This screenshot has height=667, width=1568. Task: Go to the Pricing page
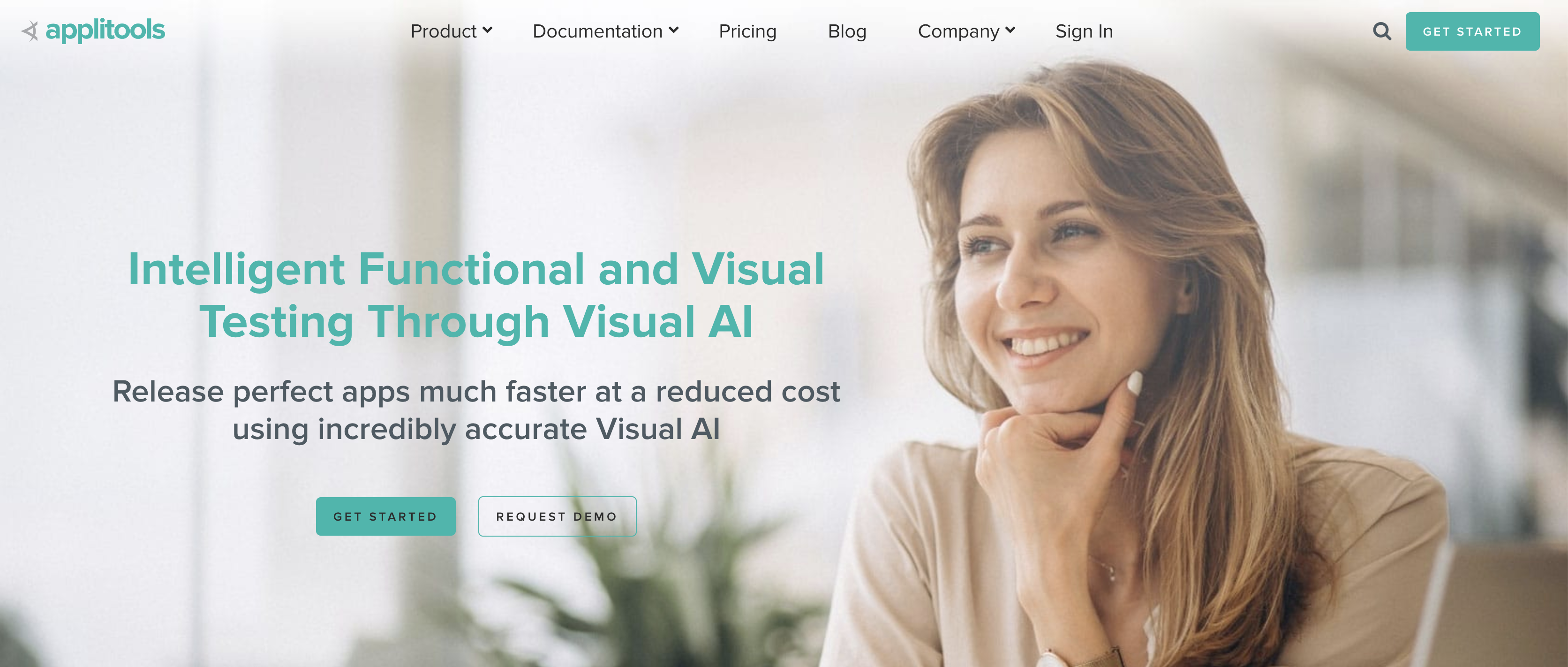pos(747,31)
